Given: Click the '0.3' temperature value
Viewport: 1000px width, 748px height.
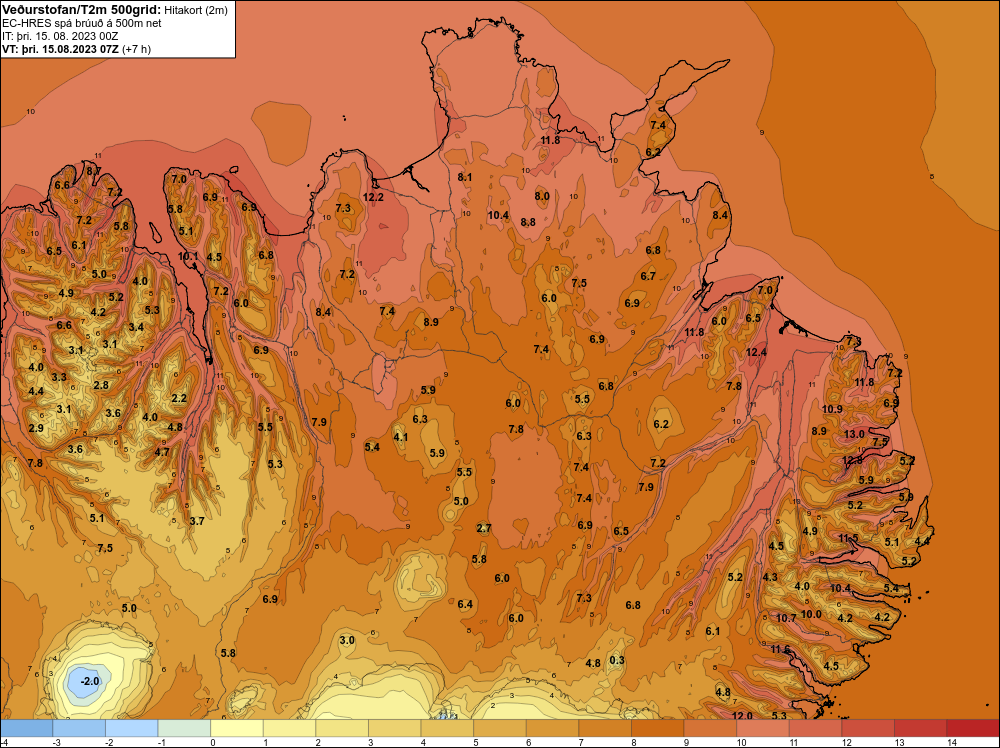Looking at the screenshot, I should click(617, 660).
